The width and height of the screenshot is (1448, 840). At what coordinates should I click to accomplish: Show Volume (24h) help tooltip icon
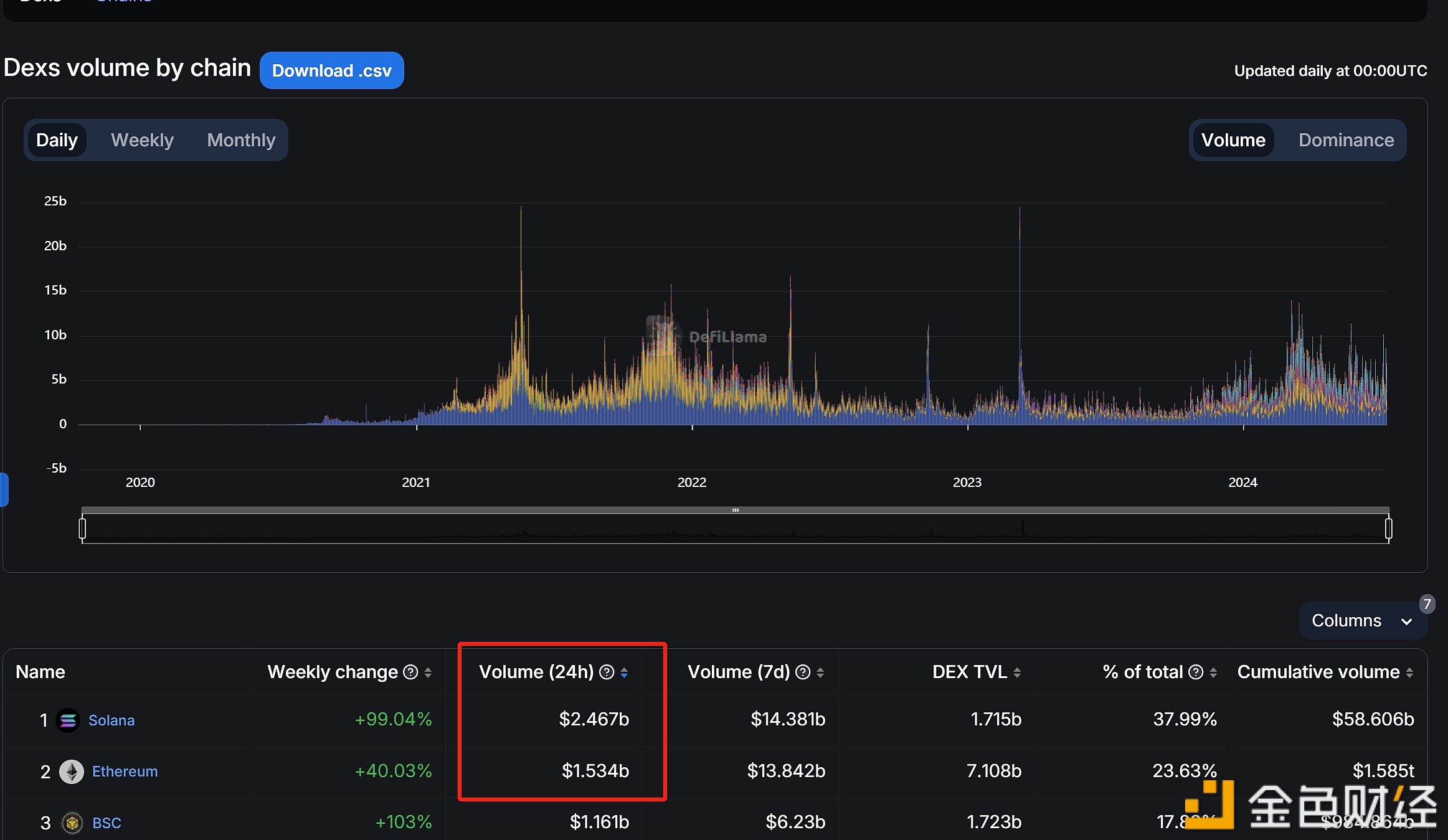point(607,672)
